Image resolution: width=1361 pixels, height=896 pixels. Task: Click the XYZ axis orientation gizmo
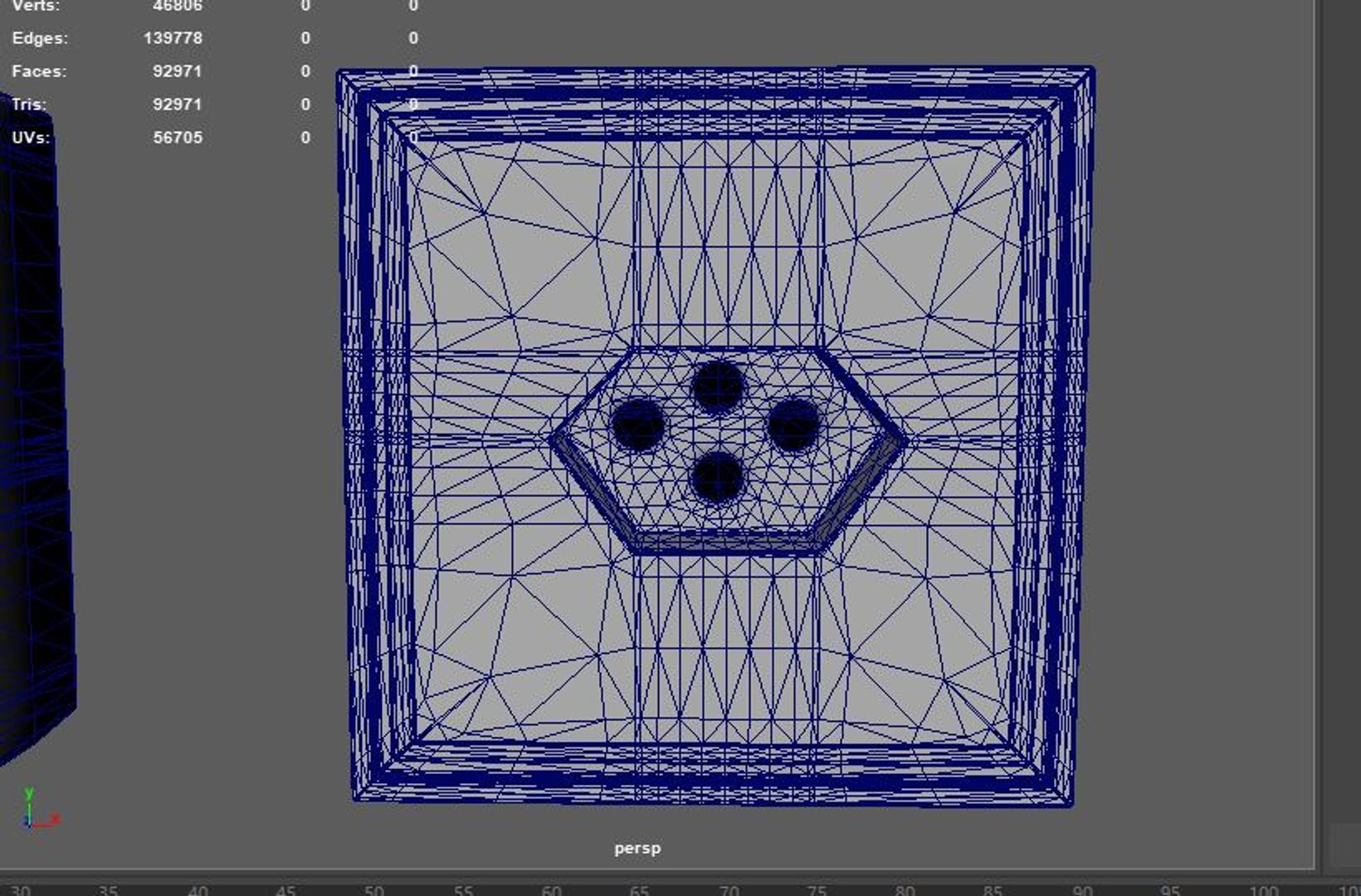pyautogui.click(x=38, y=809)
